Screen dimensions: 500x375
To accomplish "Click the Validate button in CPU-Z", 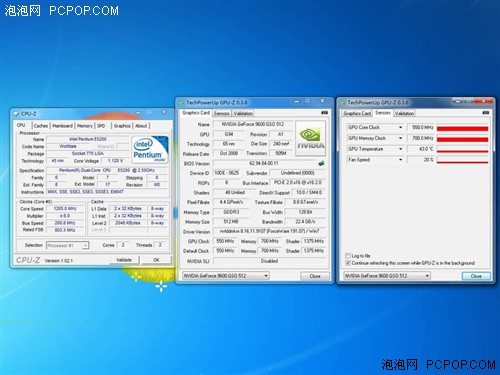I will pos(124,260).
